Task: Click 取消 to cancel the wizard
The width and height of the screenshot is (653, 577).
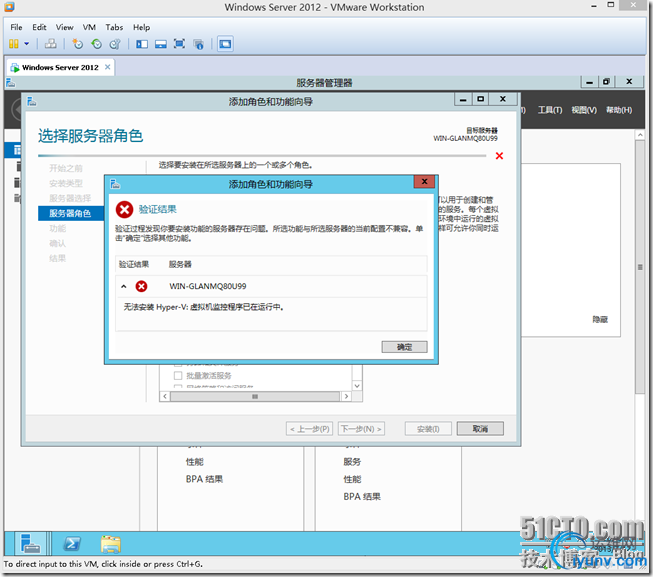Action: pyautogui.click(x=480, y=429)
